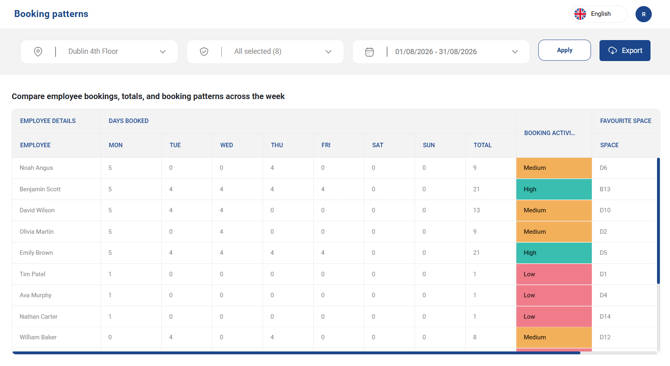Sort by THU column header

(277, 145)
